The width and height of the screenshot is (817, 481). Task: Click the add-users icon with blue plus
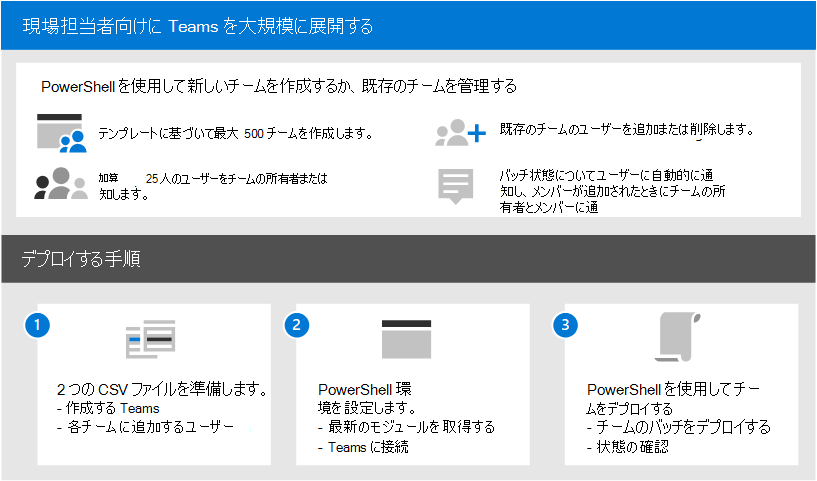tap(461, 133)
